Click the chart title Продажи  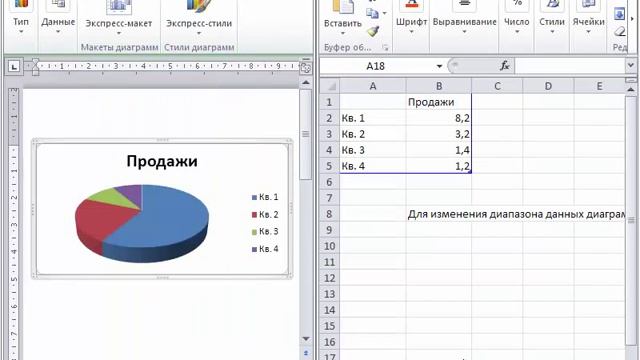pyautogui.click(x=162, y=161)
